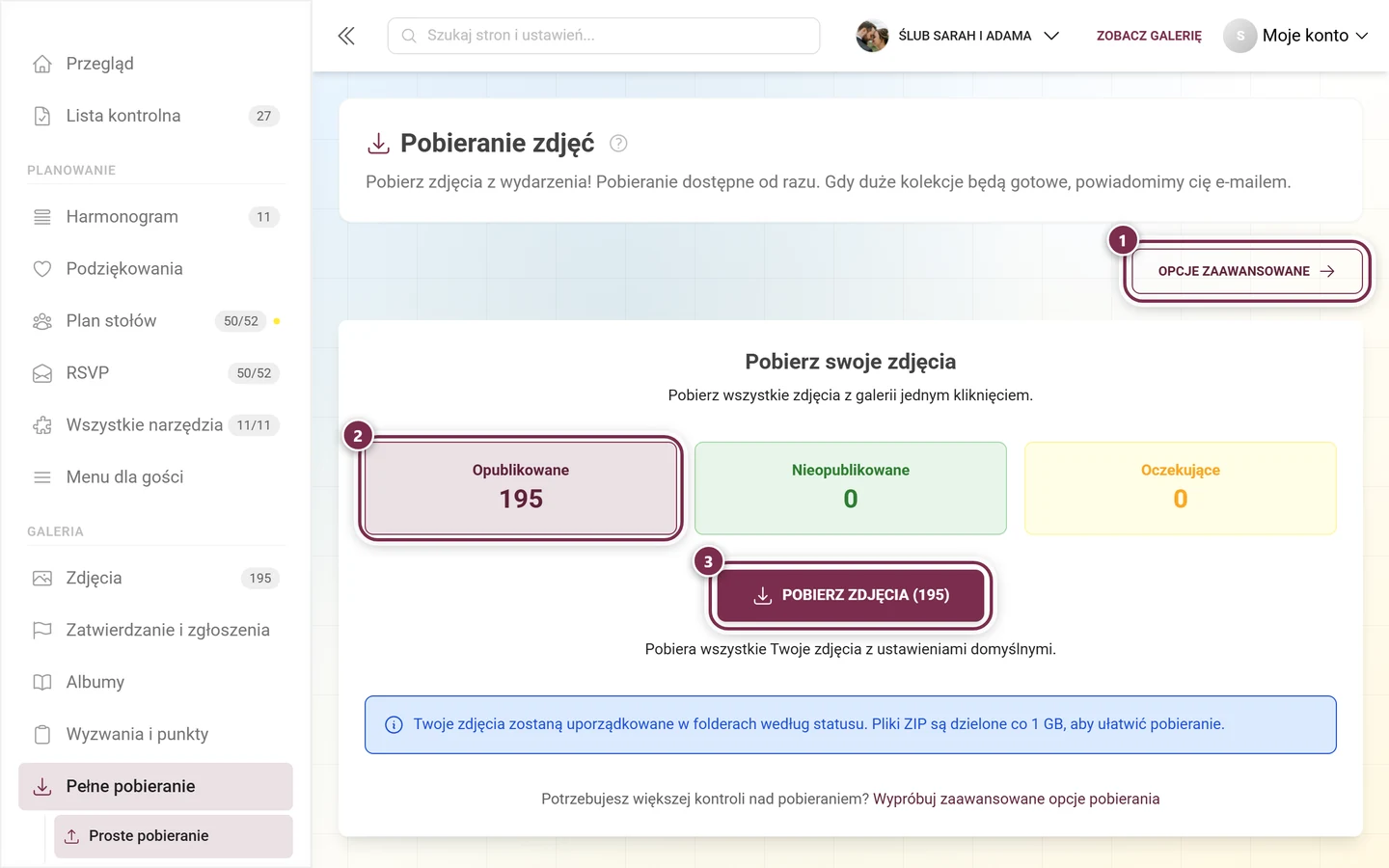
Task: Click the 11/11 badge on Wszystkie narzędzia
Action: 254,425
